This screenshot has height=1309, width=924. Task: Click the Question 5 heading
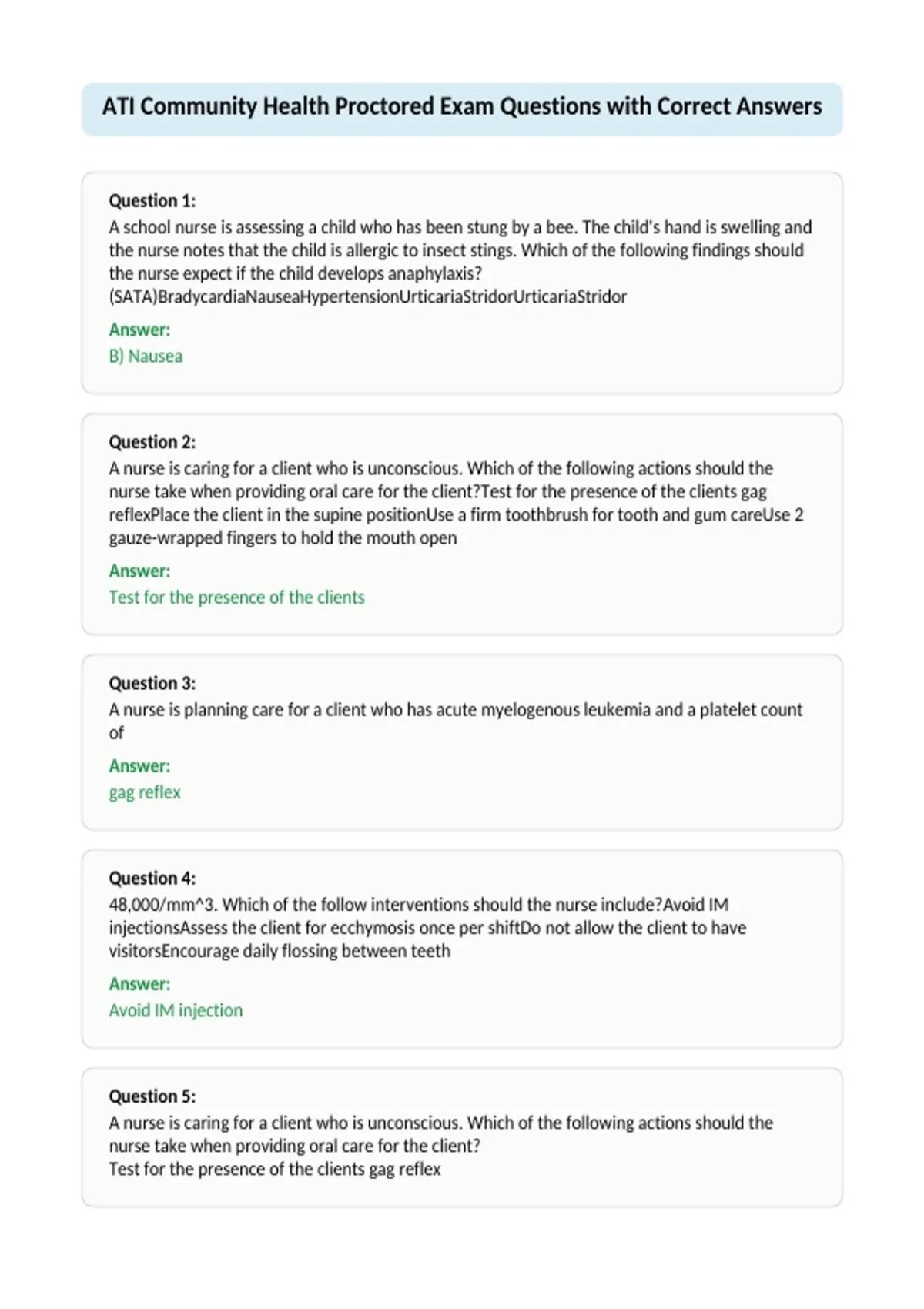[152, 1096]
